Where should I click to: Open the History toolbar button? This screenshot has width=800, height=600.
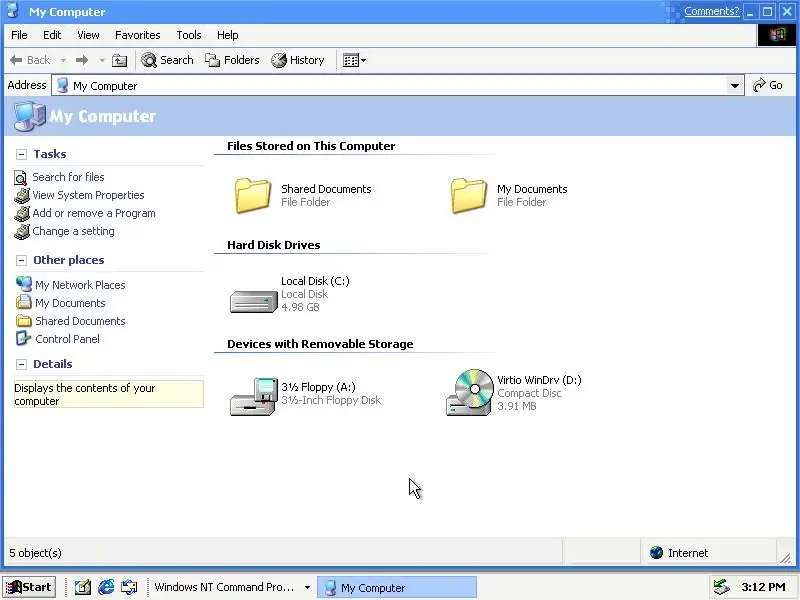click(298, 60)
